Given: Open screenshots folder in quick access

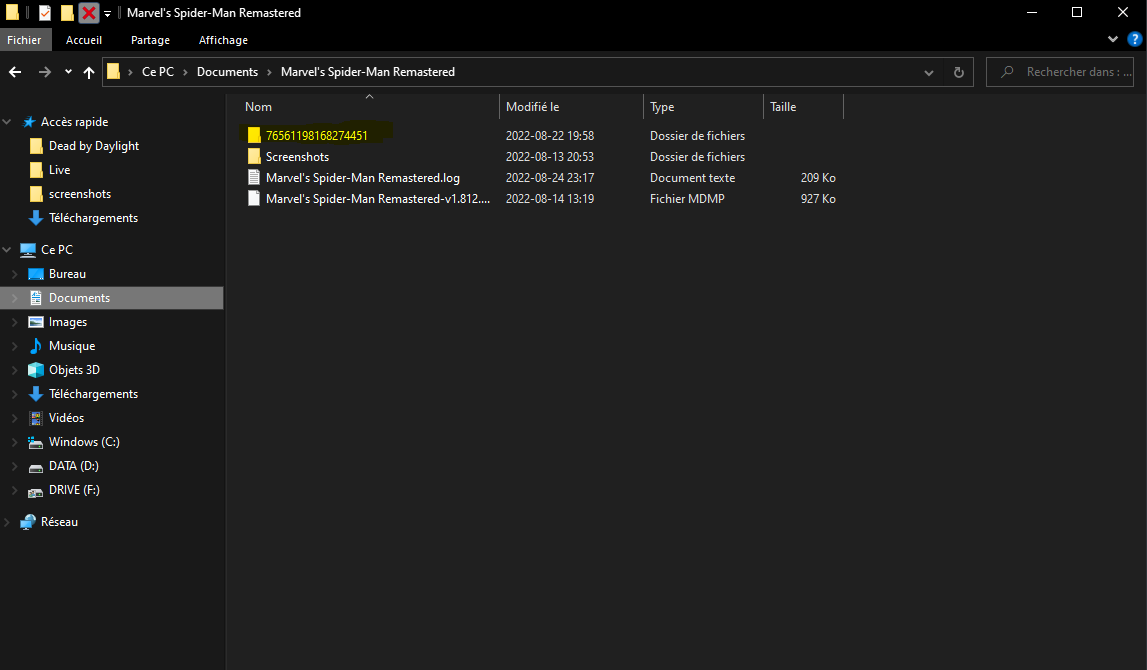Looking at the screenshot, I should coord(80,194).
